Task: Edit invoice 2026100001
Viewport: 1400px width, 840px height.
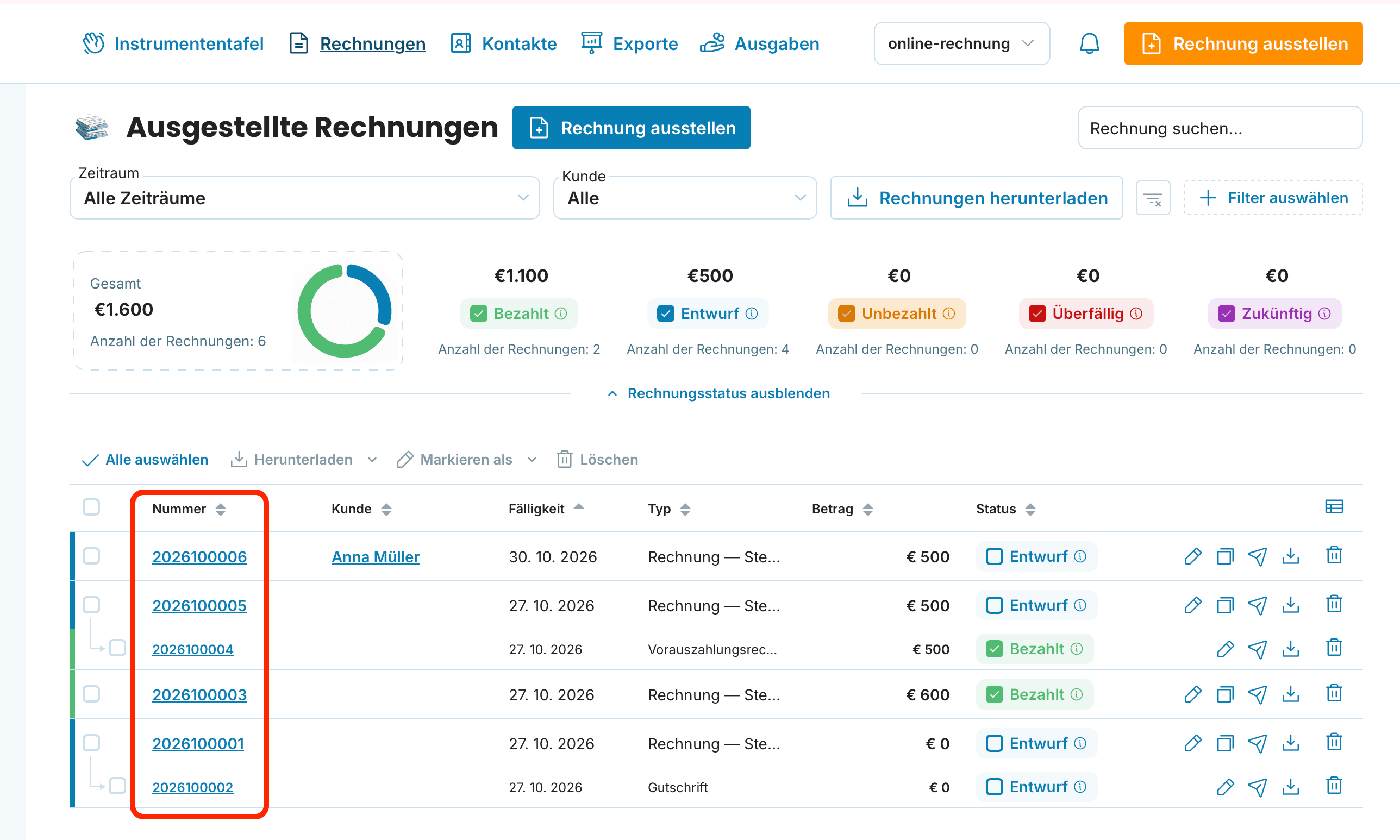Action: 1192,743
